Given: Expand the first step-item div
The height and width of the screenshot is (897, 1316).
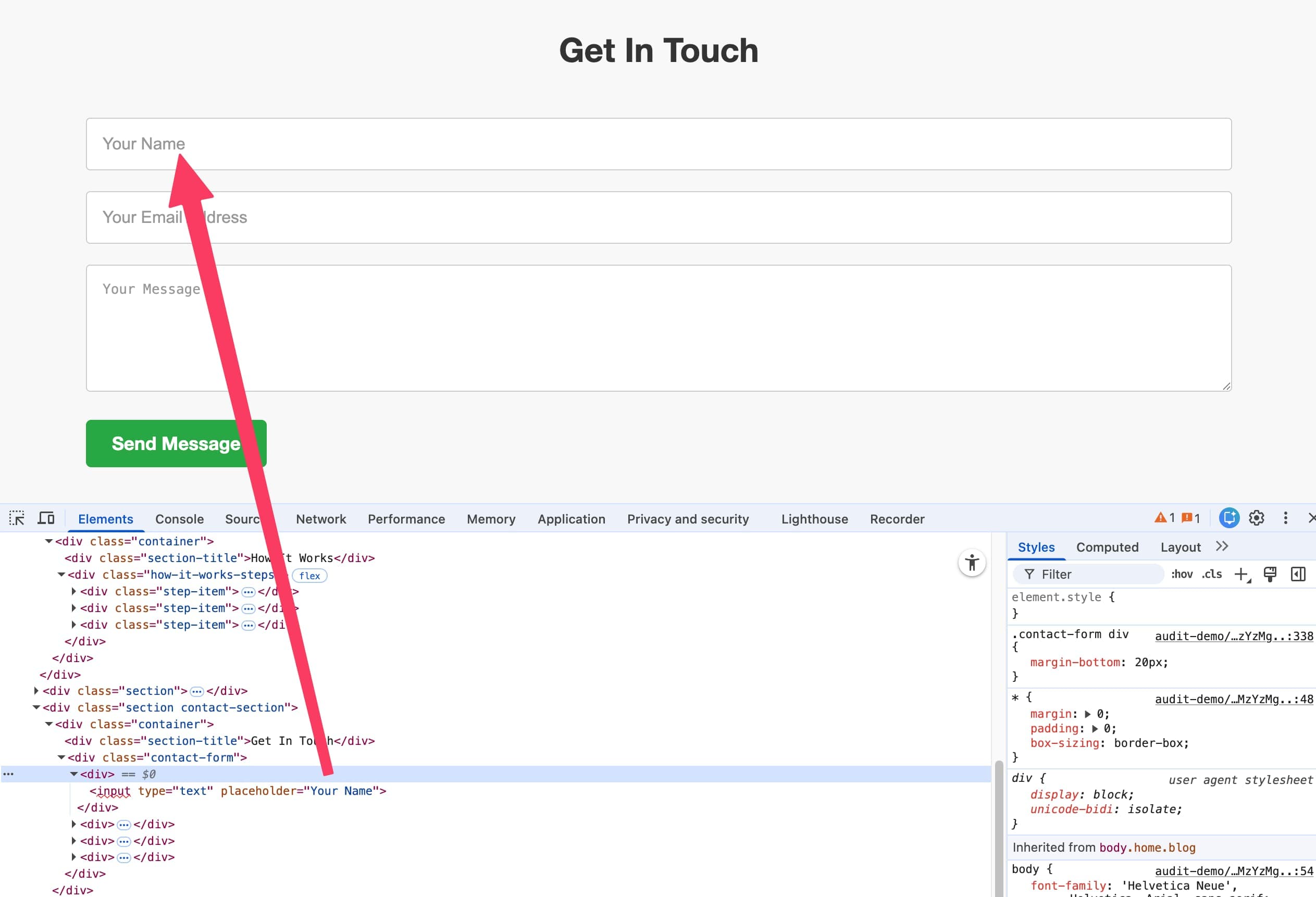Looking at the screenshot, I should pos(73,591).
